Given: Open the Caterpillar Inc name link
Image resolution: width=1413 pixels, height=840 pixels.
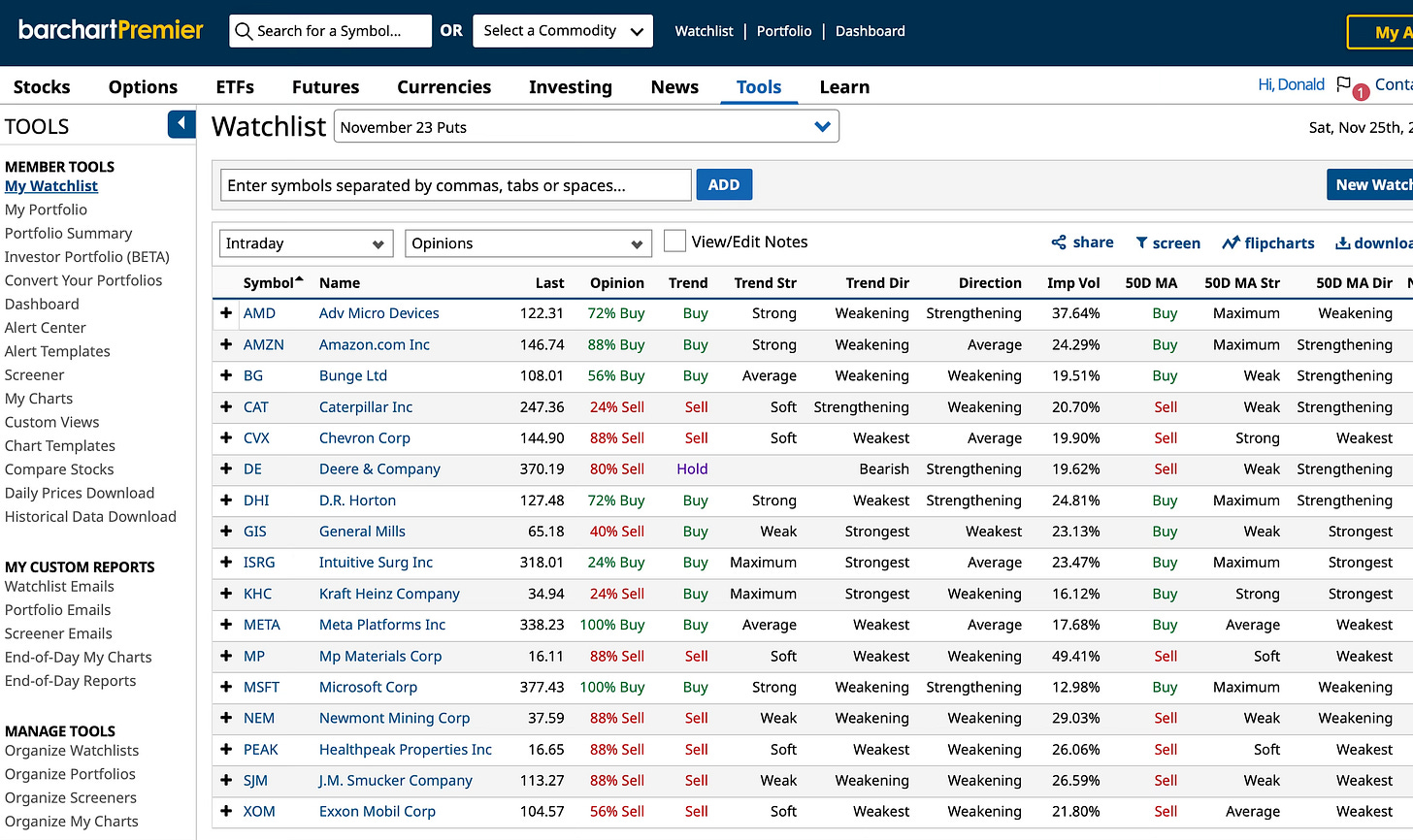Looking at the screenshot, I should [366, 407].
